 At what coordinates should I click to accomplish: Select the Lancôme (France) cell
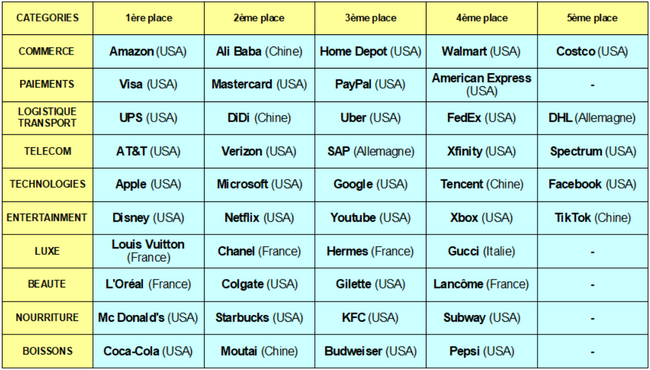(482, 284)
